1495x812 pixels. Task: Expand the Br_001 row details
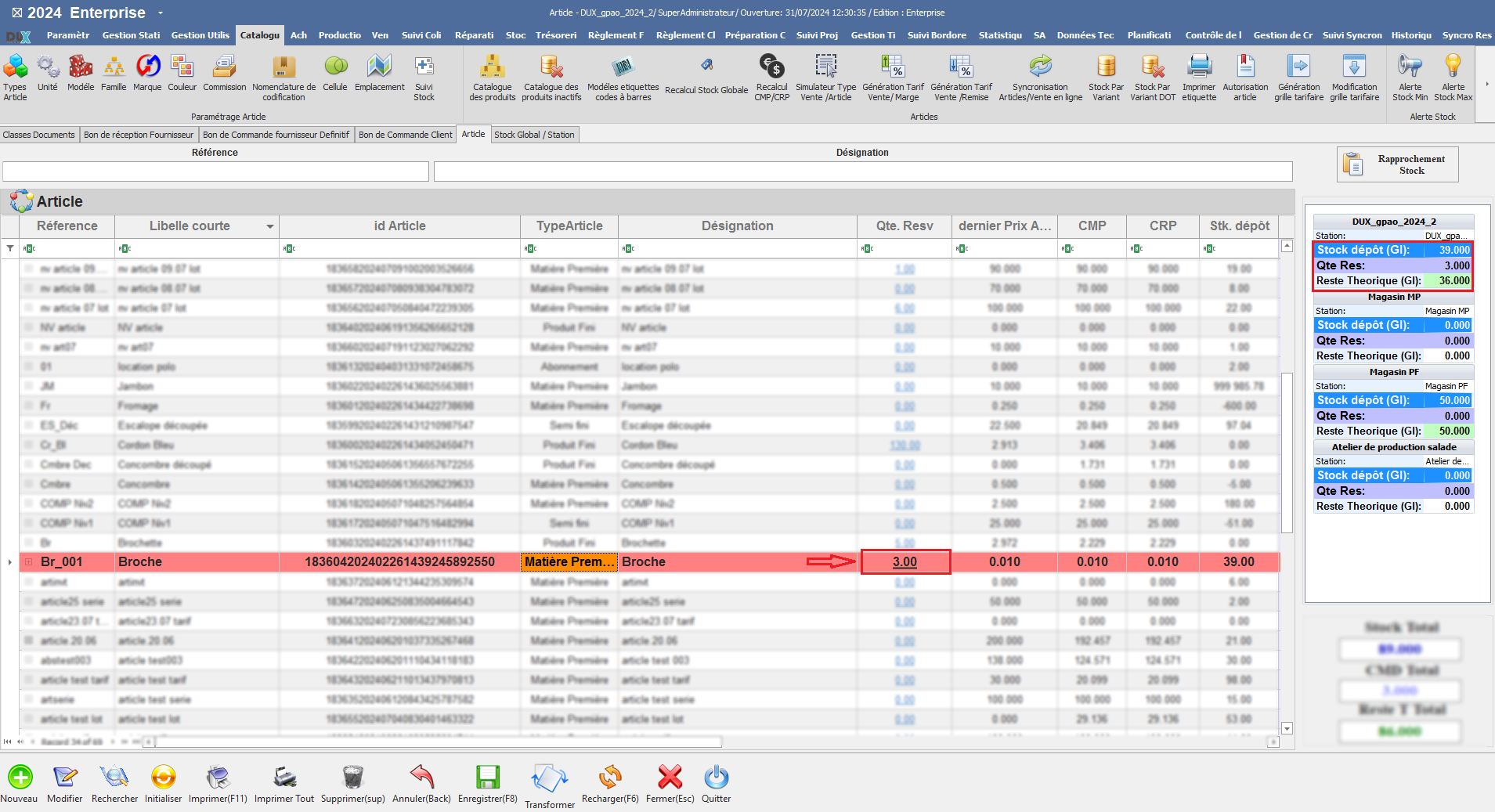pos(29,562)
